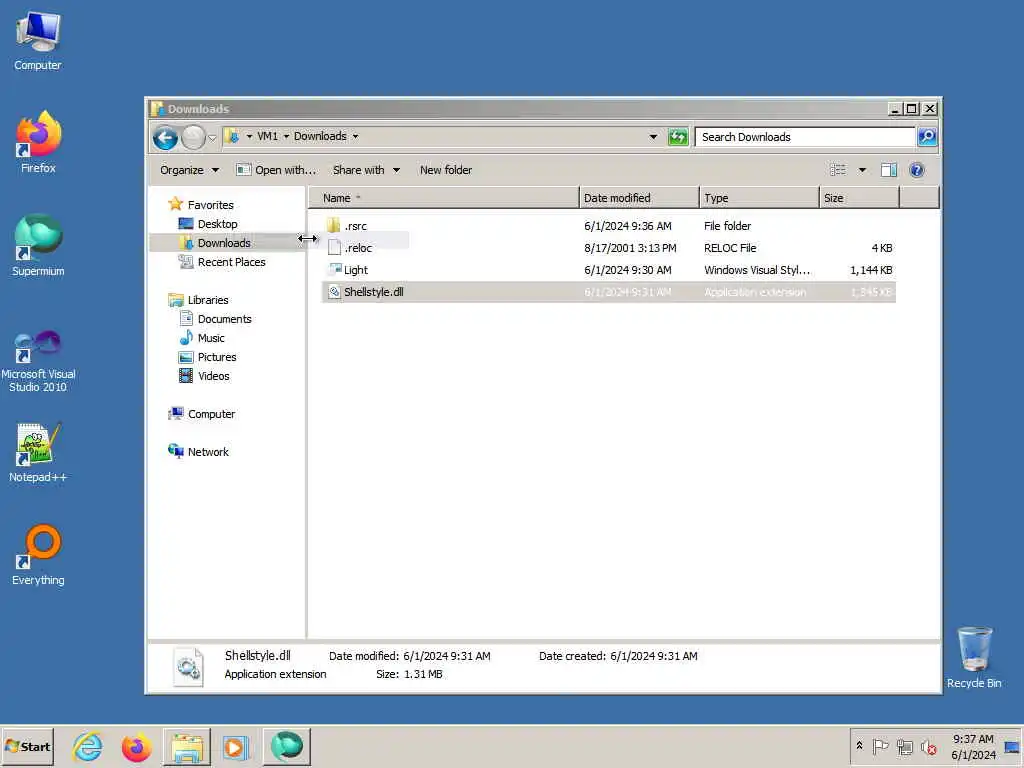
Task: Show hidden tray icons
Action: [859, 746]
